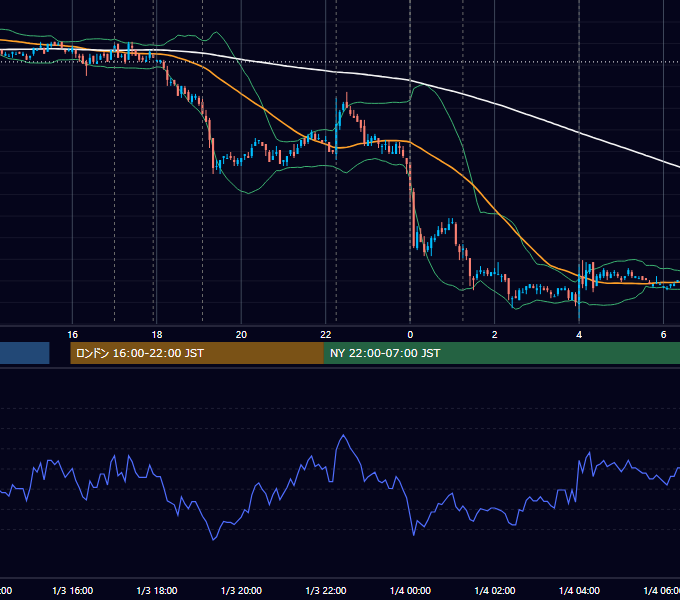Click the 6 hour label on the price chart axis
The height and width of the screenshot is (600, 680).
coord(664,335)
